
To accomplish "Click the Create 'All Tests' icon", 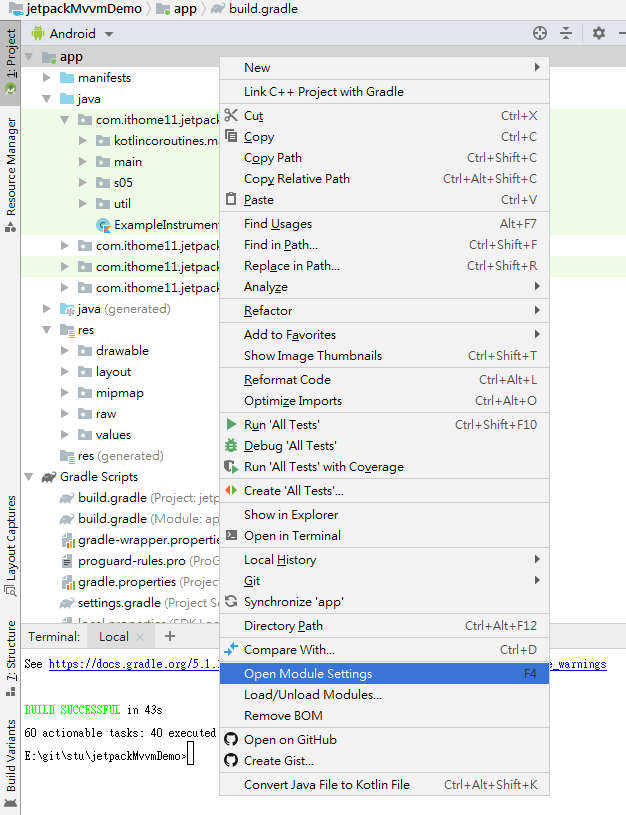I will [x=231, y=490].
